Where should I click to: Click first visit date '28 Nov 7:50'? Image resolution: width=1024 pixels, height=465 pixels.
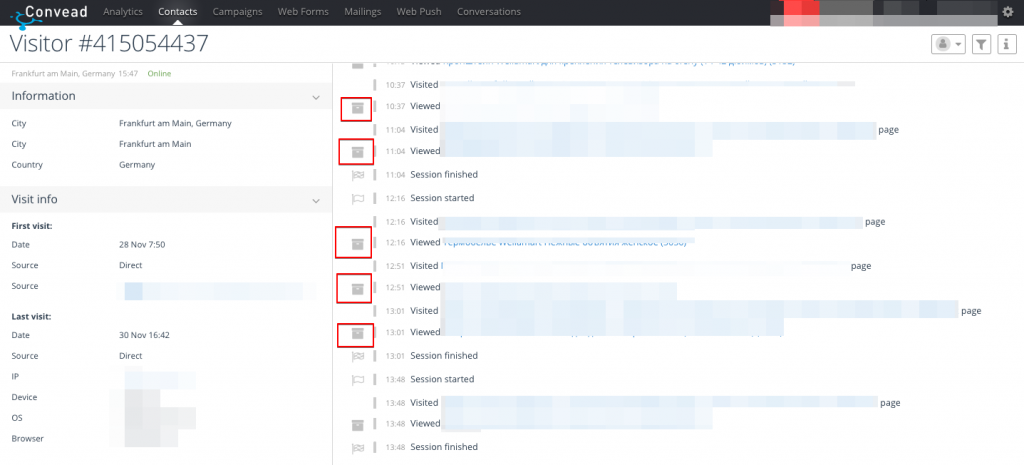click(142, 244)
